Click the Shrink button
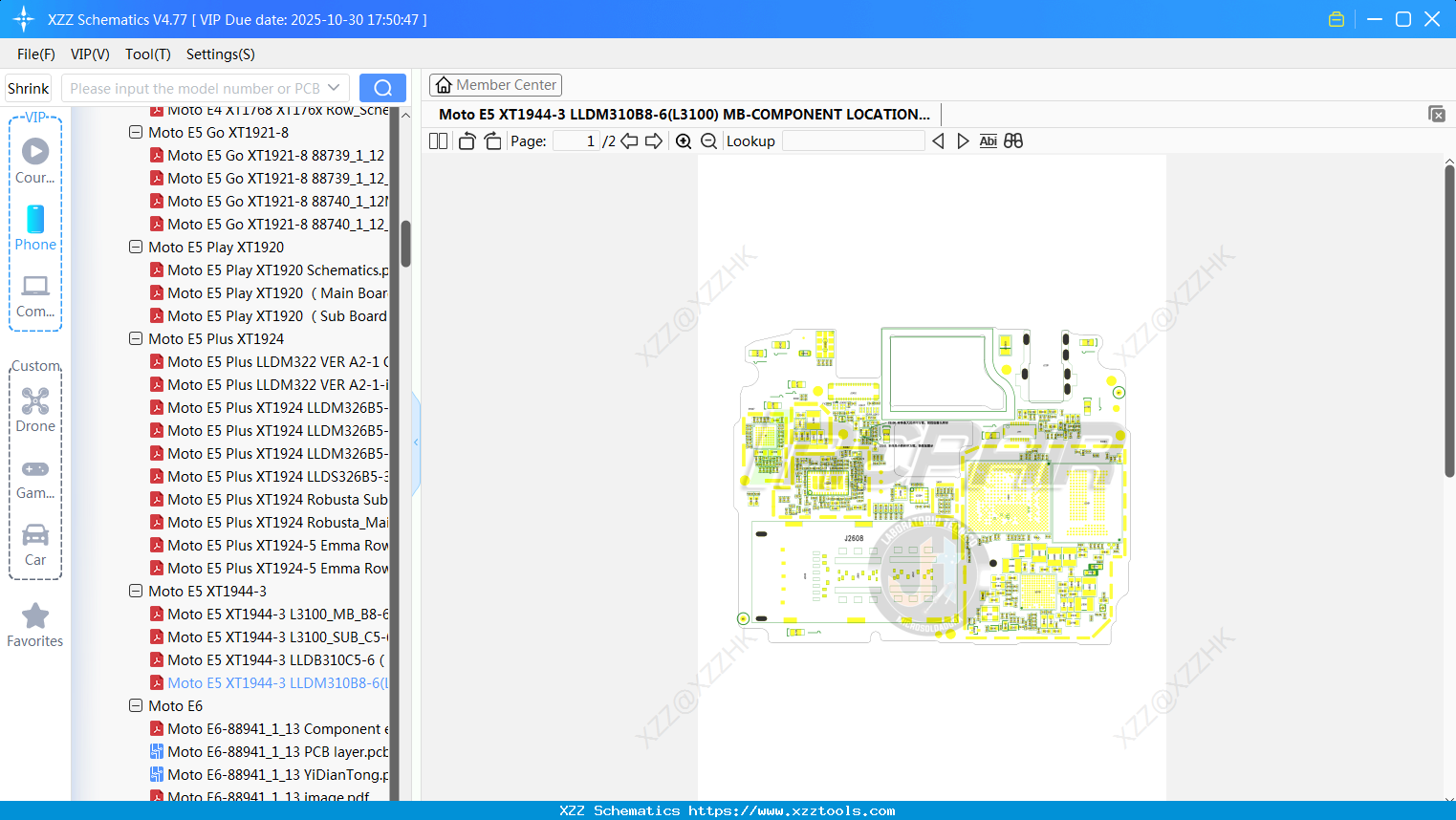The width and height of the screenshot is (1456, 820). (29, 88)
